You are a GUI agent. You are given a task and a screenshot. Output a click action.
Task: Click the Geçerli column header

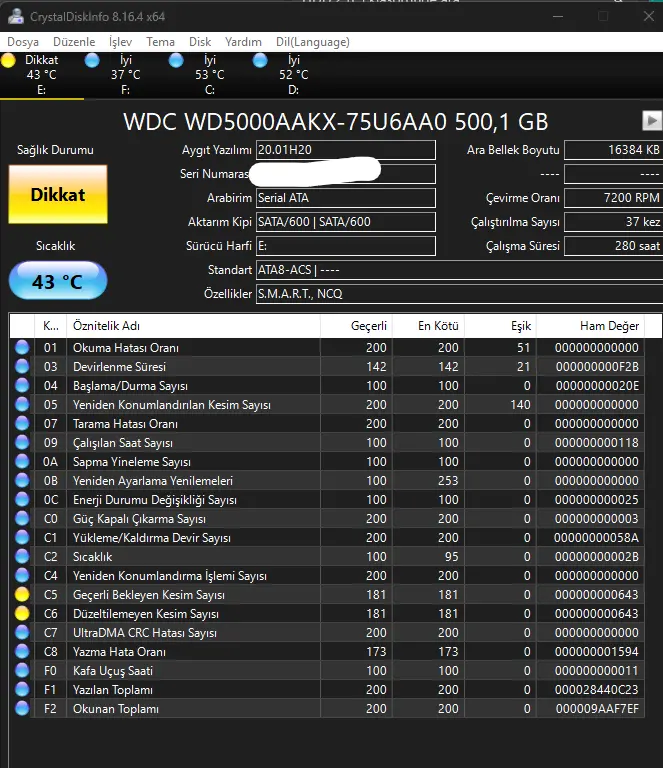356,326
